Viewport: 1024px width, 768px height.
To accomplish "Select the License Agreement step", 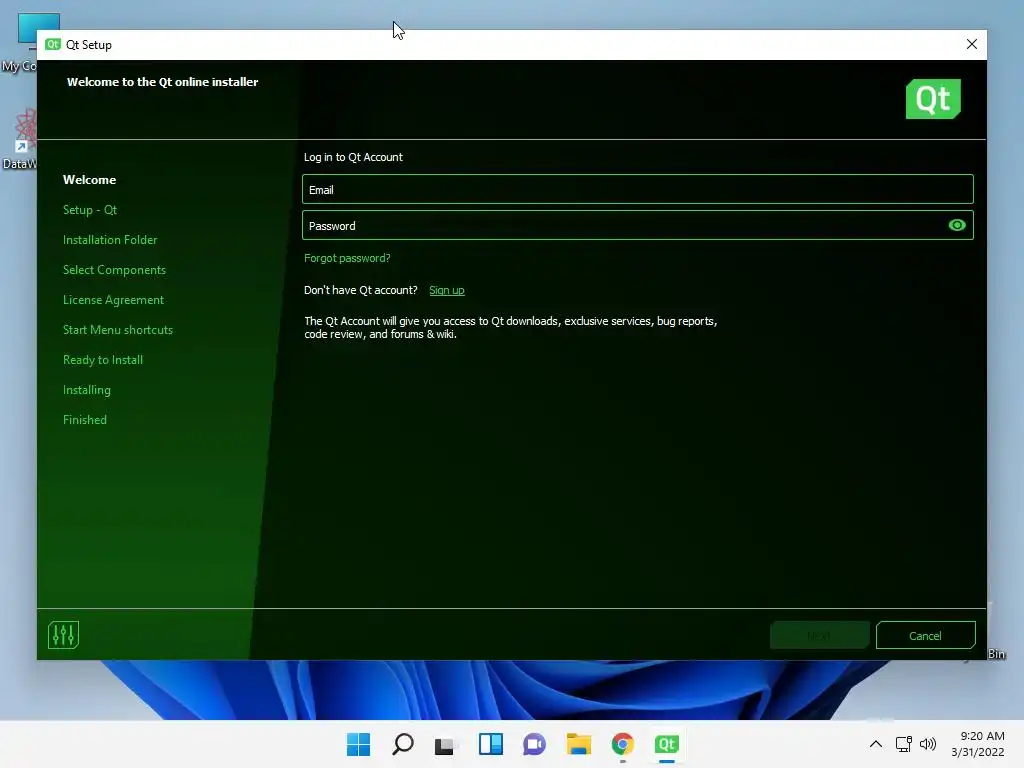I will [x=114, y=300].
